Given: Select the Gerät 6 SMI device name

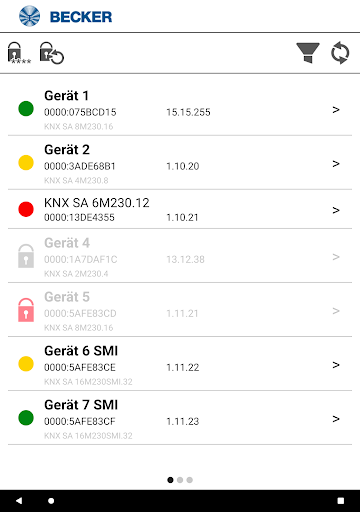Looking at the screenshot, I should pyautogui.click(x=81, y=351).
